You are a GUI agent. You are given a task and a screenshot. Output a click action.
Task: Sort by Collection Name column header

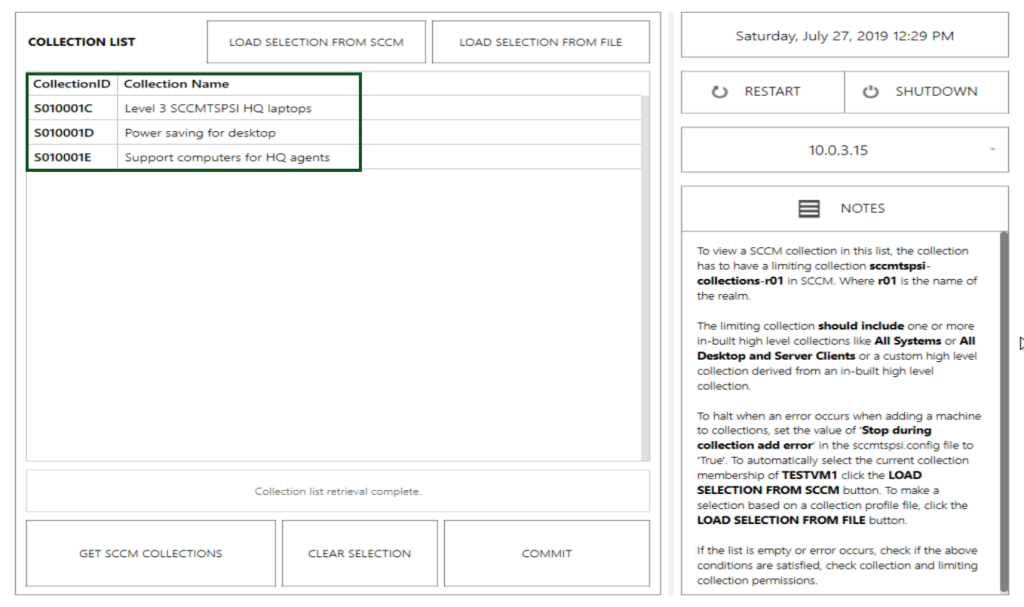click(x=176, y=84)
